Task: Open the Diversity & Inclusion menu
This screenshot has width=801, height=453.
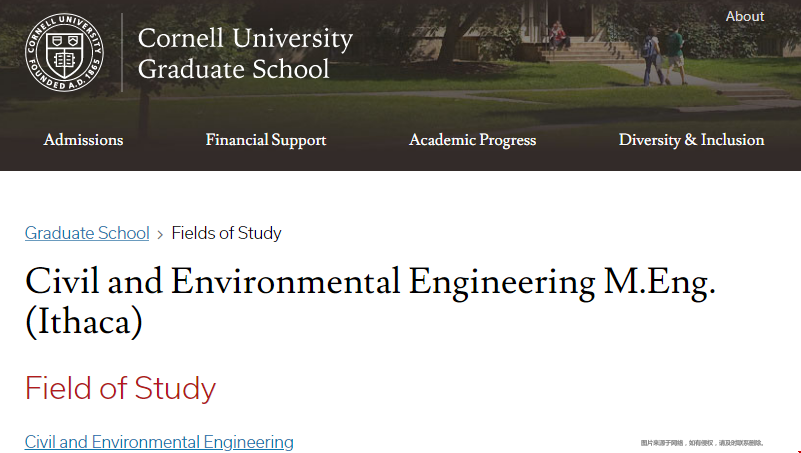Action: tap(691, 140)
